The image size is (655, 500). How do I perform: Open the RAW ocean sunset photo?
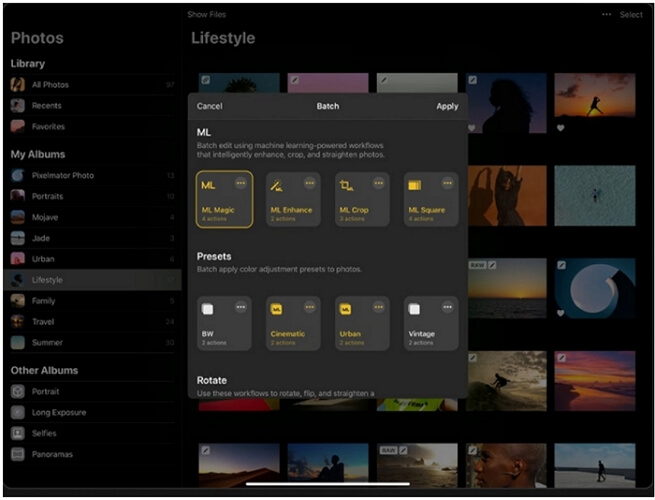(506, 288)
